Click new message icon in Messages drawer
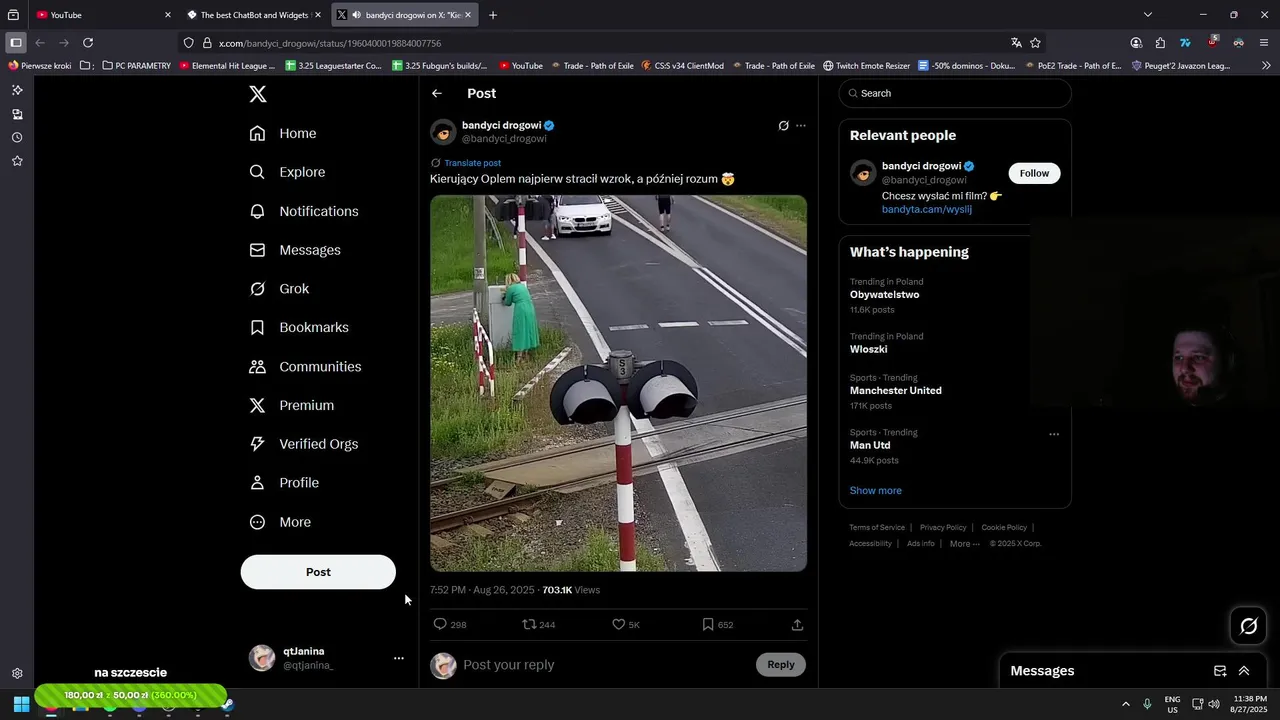1280x720 pixels. coord(1220,671)
